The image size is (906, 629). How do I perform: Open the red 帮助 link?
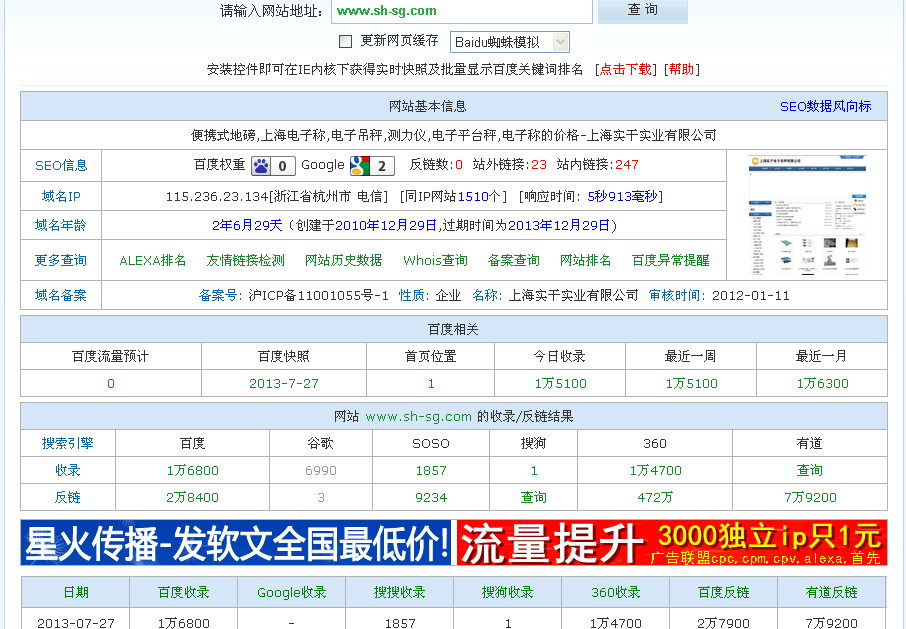pyautogui.click(x=681, y=69)
